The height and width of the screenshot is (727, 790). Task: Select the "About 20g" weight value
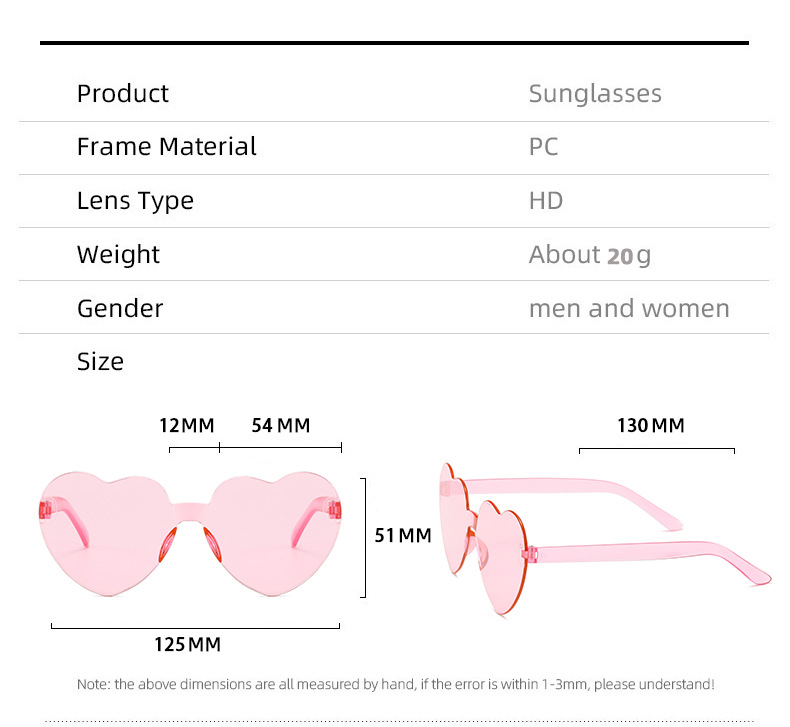tap(589, 255)
